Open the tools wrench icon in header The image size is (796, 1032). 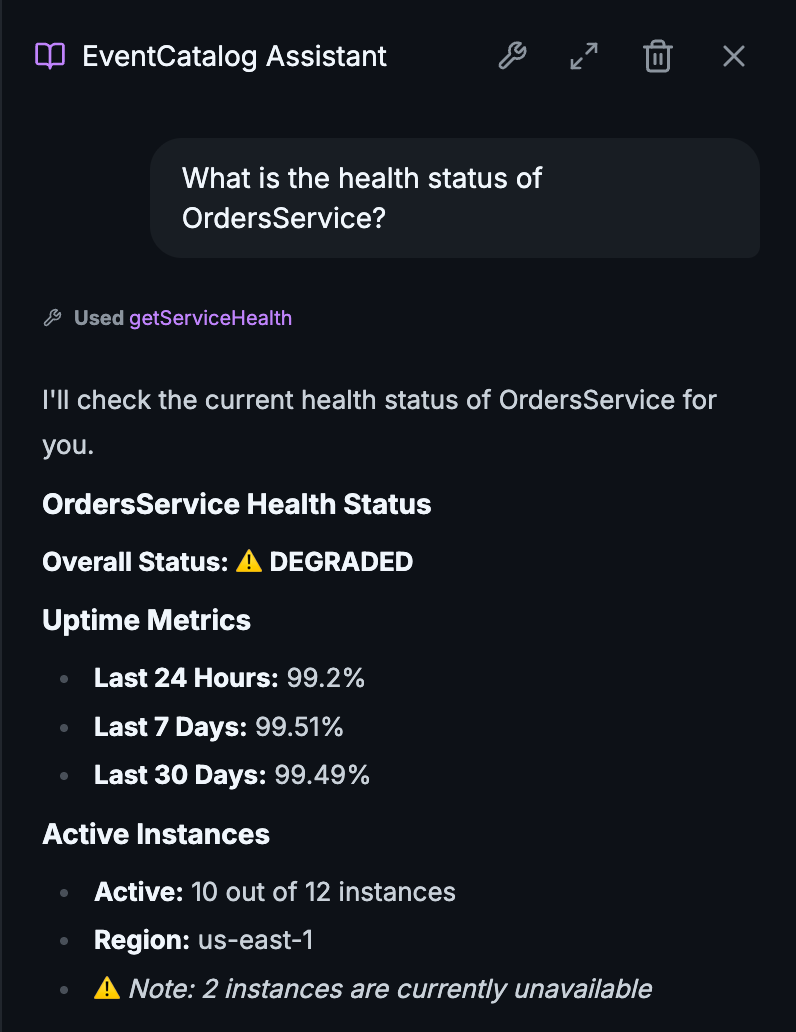coord(512,56)
